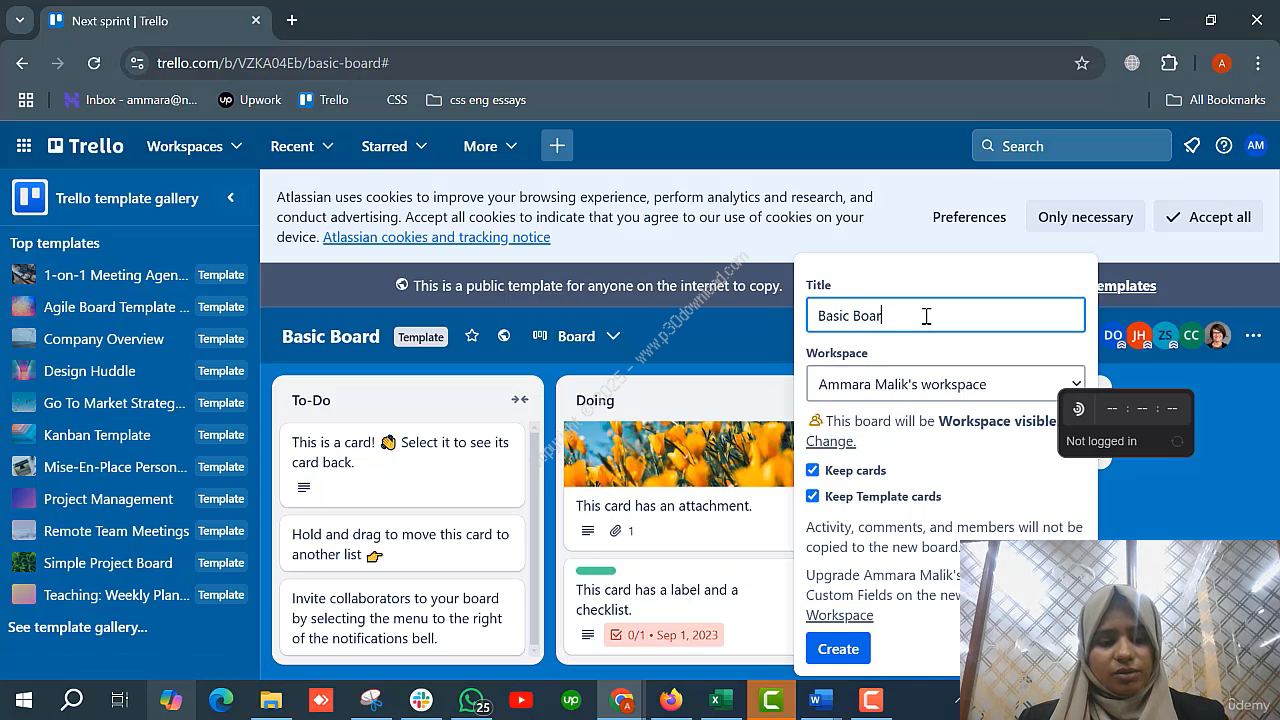Uncheck the Keep cards checkbox
The width and height of the screenshot is (1280, 720).
(813, 470)
